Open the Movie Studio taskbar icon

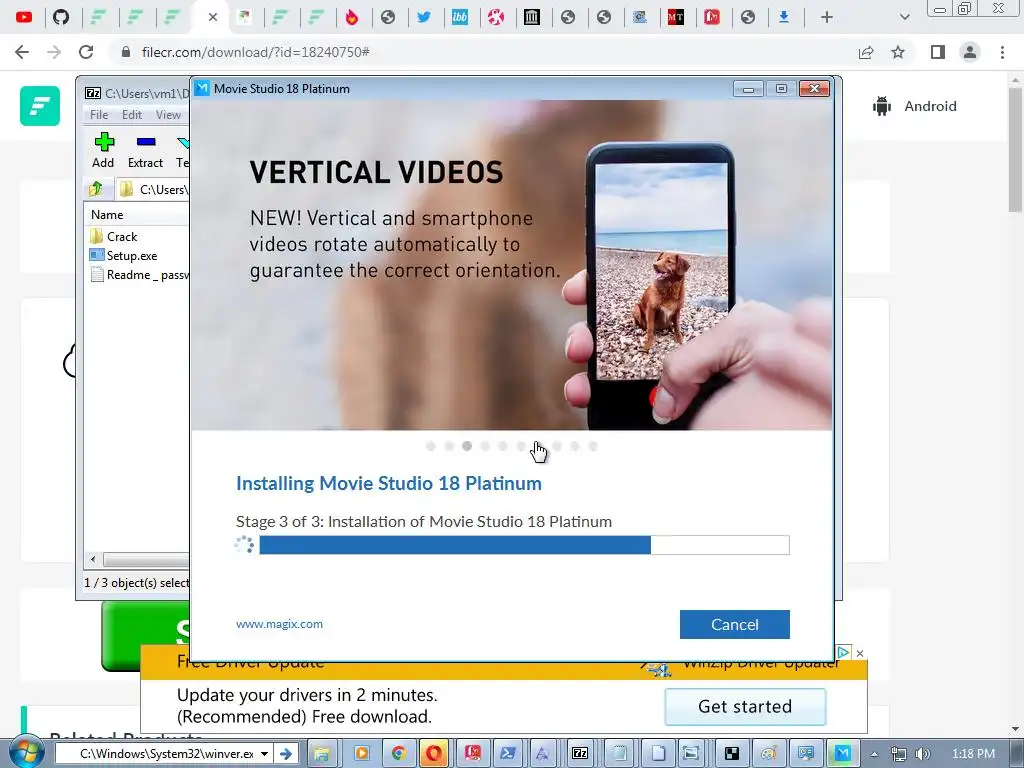(843, 754)
